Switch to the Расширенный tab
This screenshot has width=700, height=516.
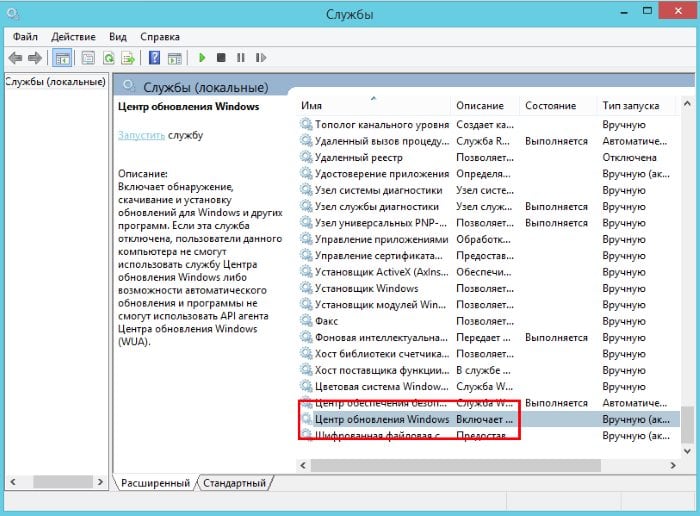click(x=155, y=483)
